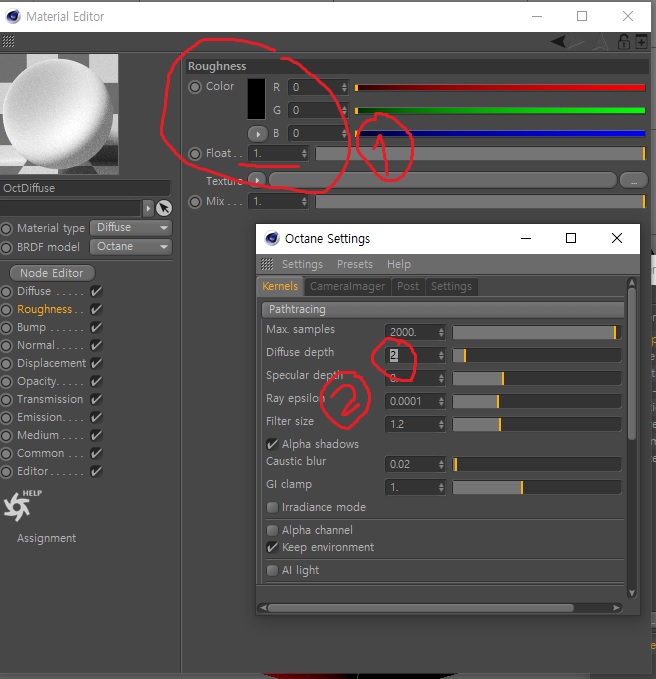Click the grip handle icon in Octane Settings
656x679 pixels.
[267, 264]
